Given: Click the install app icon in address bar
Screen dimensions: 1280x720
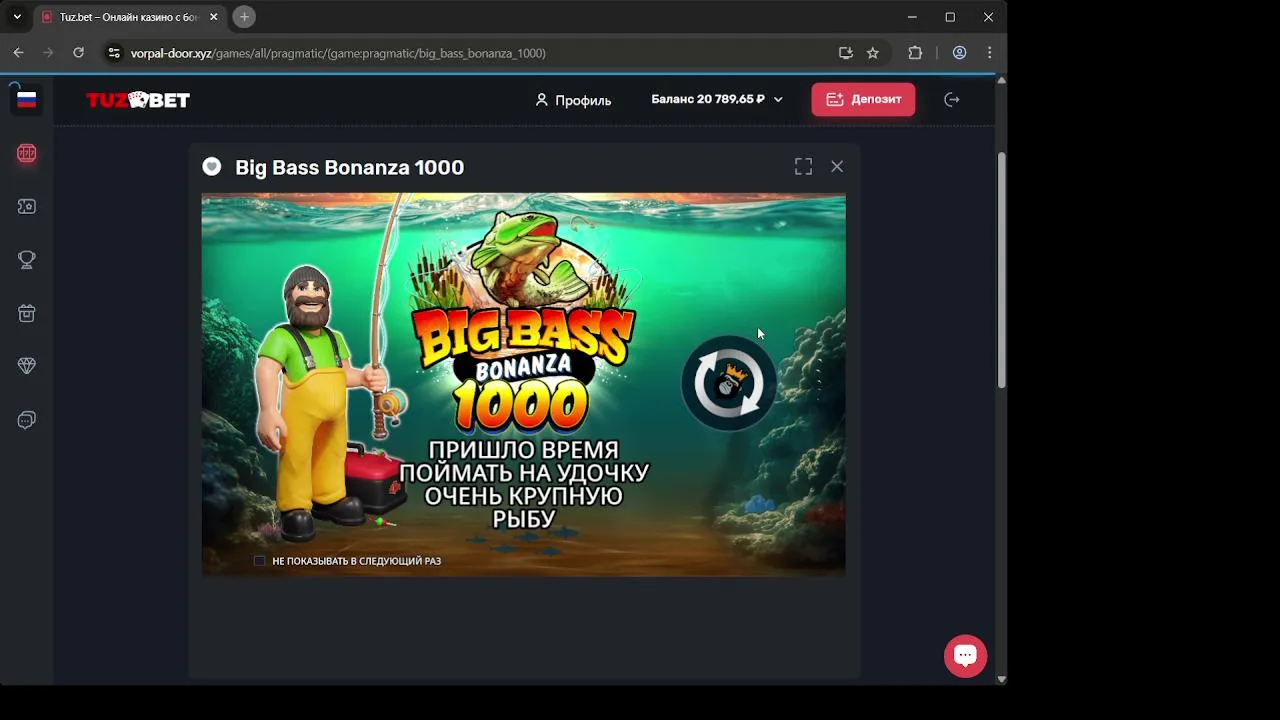Looking at the screenshot, I should 846,53.
